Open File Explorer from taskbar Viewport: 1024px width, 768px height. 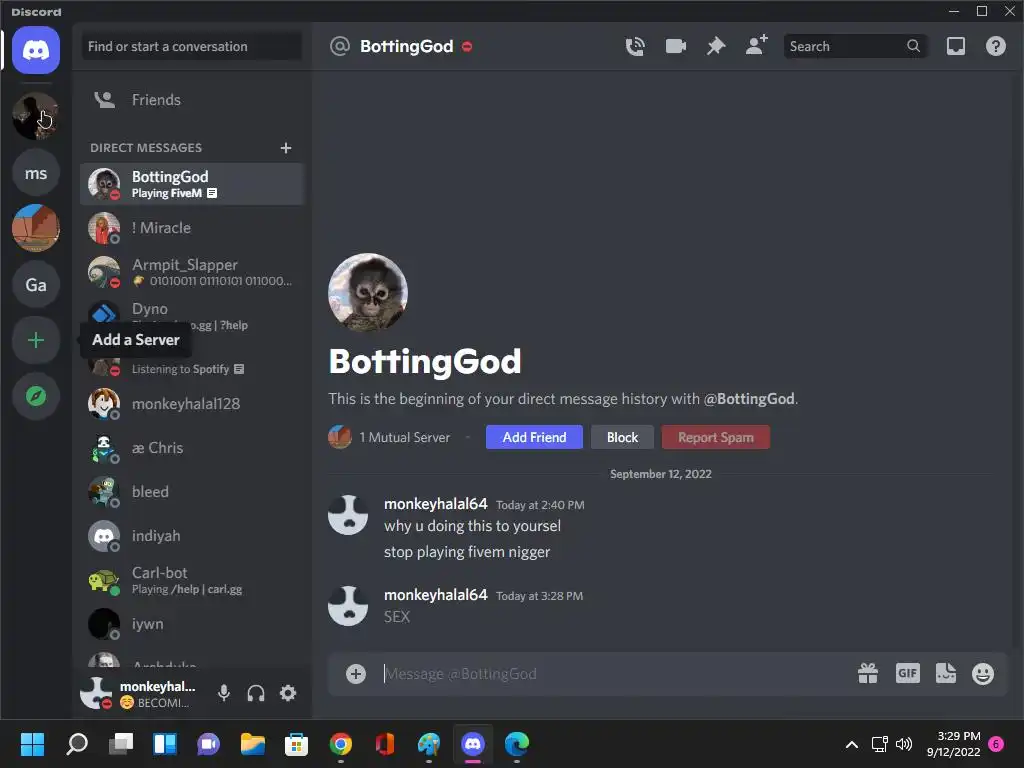pos(253,743)
